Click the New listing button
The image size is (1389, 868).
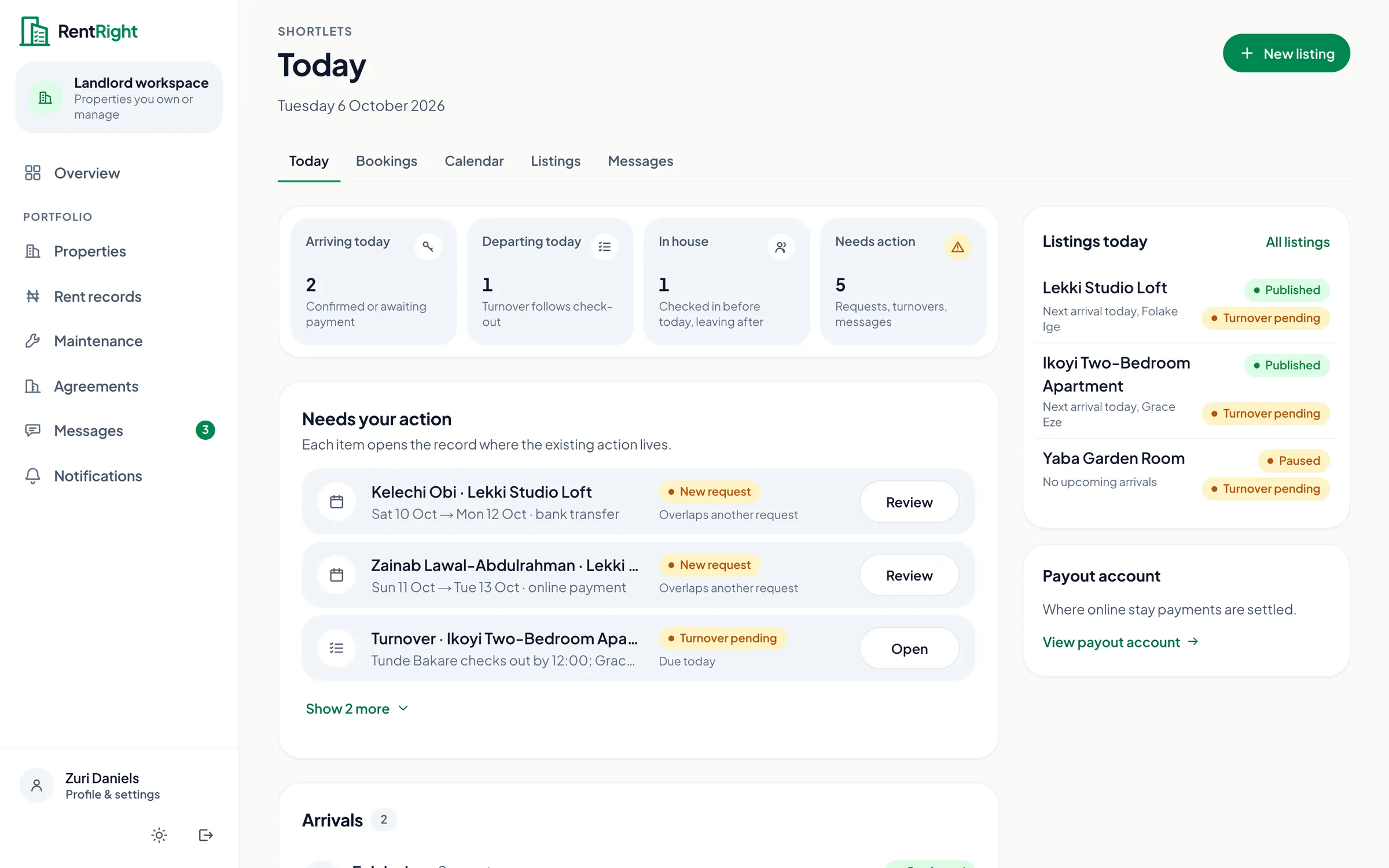(1286, 53)
